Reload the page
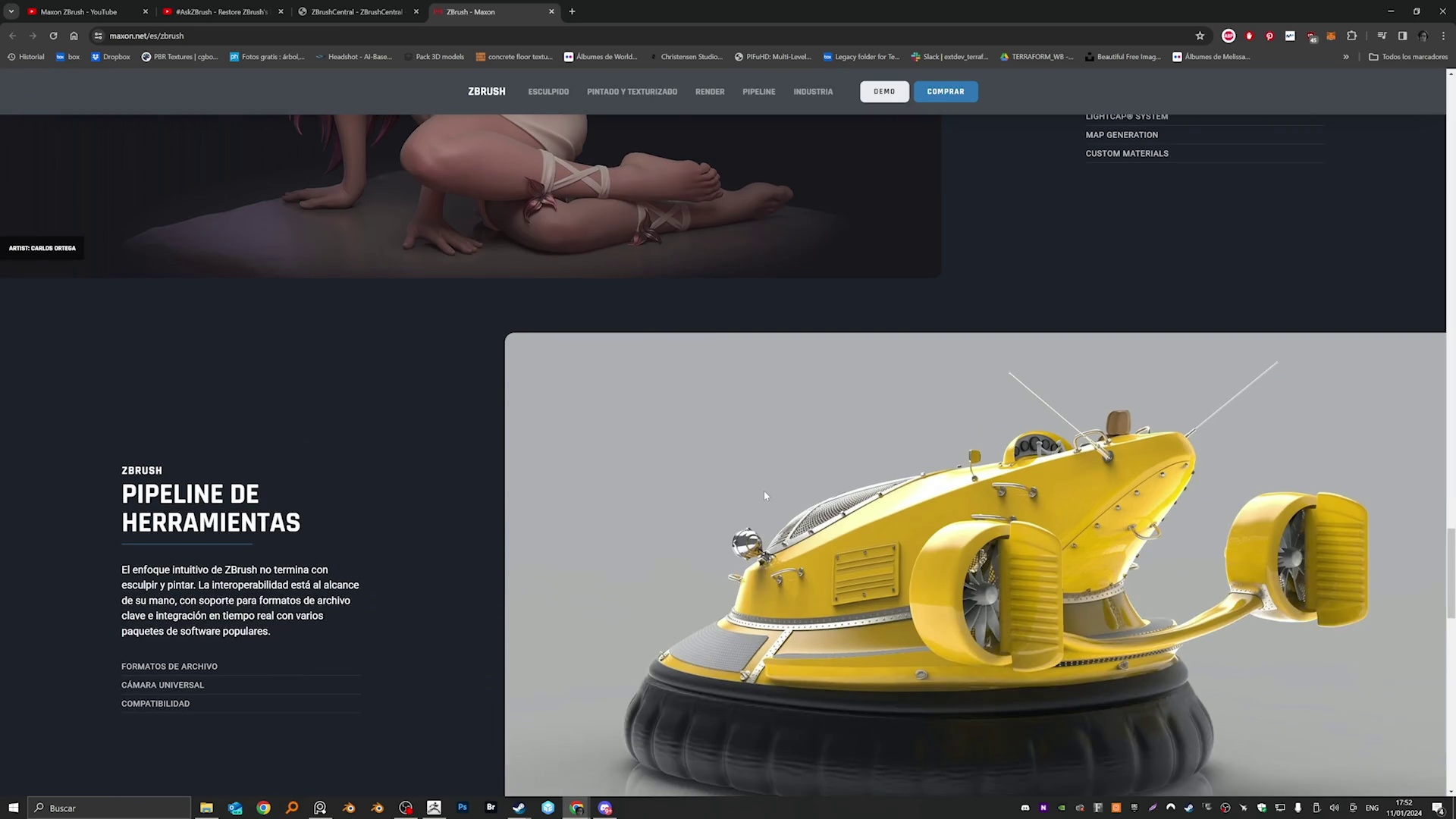 click(x=53, y=36)
